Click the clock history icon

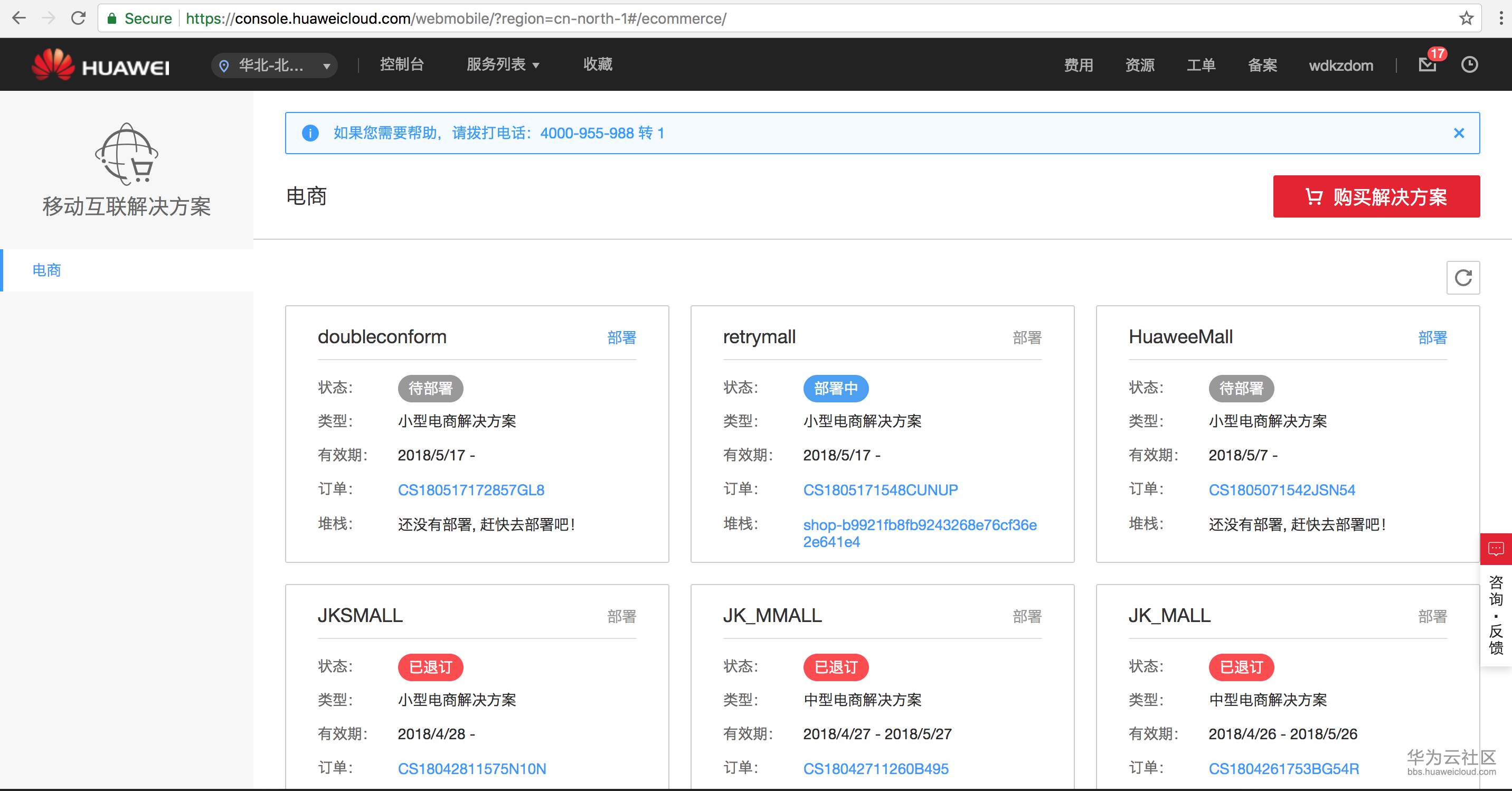point(1469,64)
